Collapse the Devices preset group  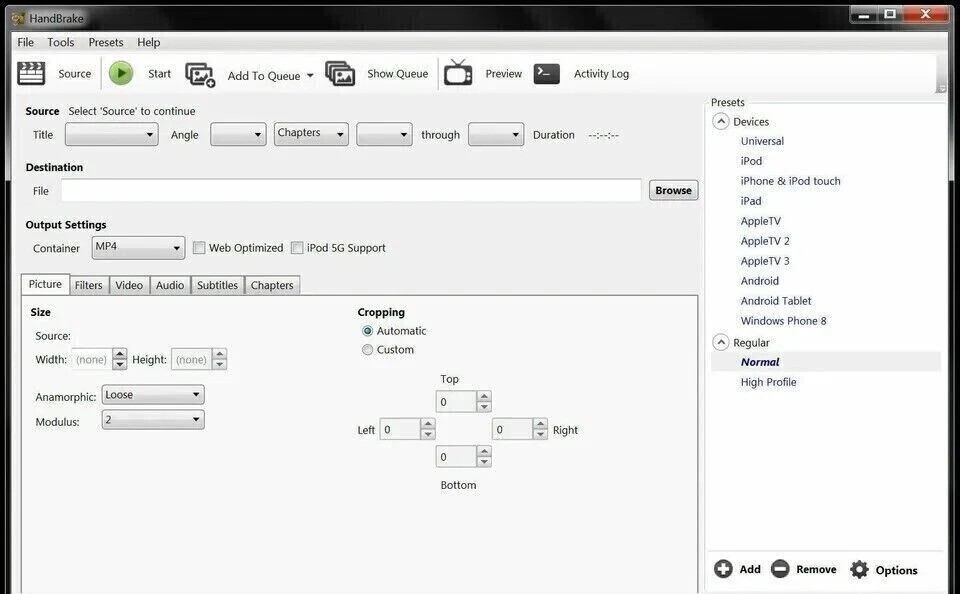point(721,121)
